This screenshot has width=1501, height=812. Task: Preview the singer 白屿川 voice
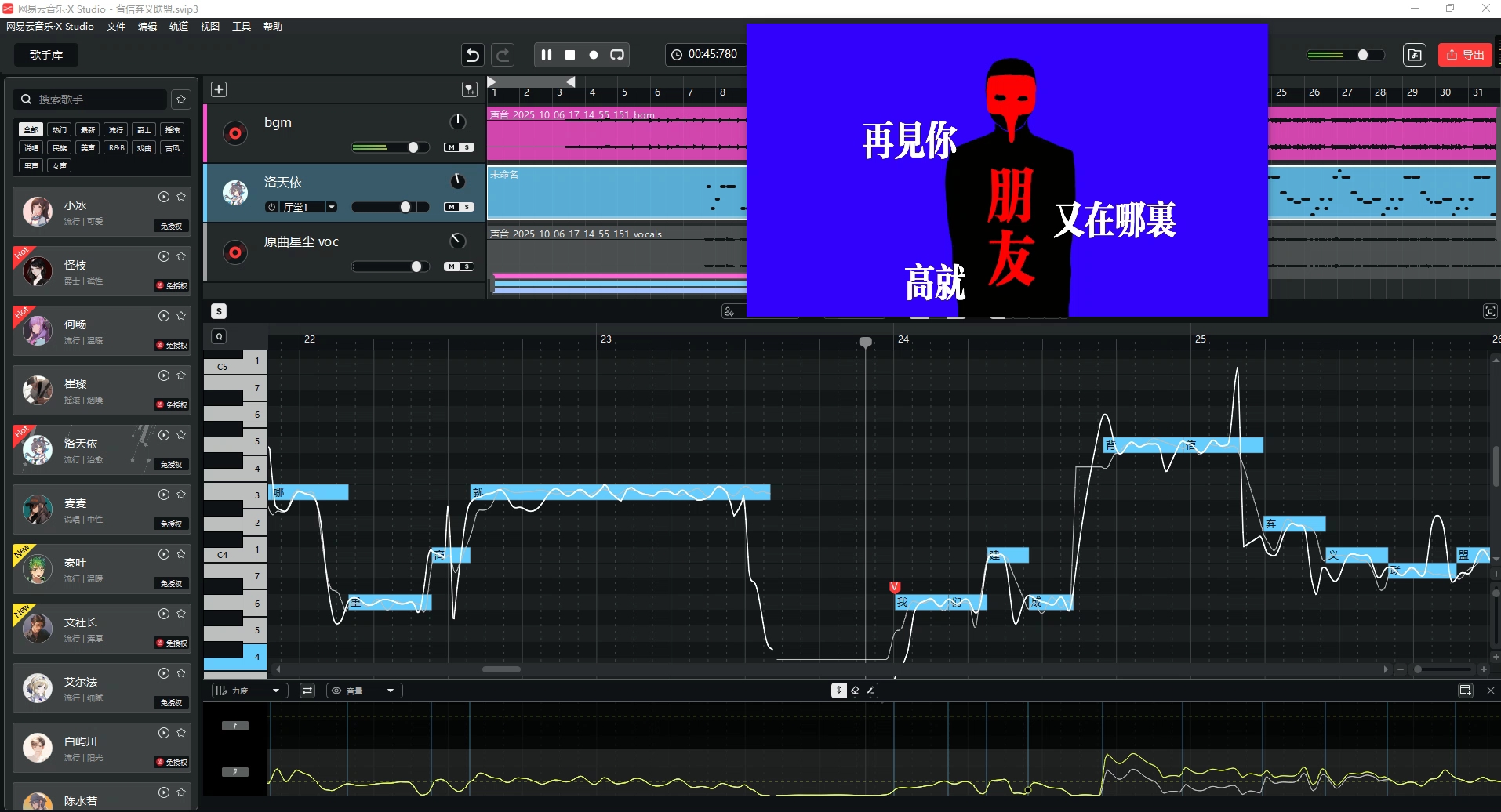(164, 733)
